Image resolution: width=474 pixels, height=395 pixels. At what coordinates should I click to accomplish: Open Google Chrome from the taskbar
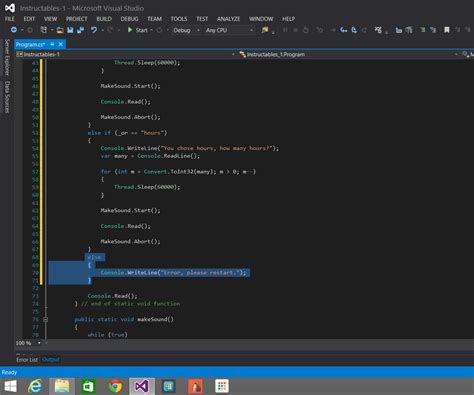[115, 386]
